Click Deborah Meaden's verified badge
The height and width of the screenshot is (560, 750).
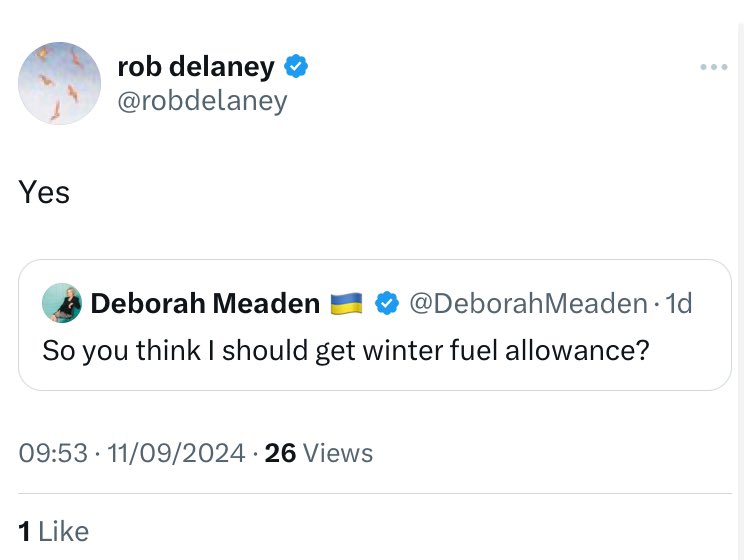point(386,304)
